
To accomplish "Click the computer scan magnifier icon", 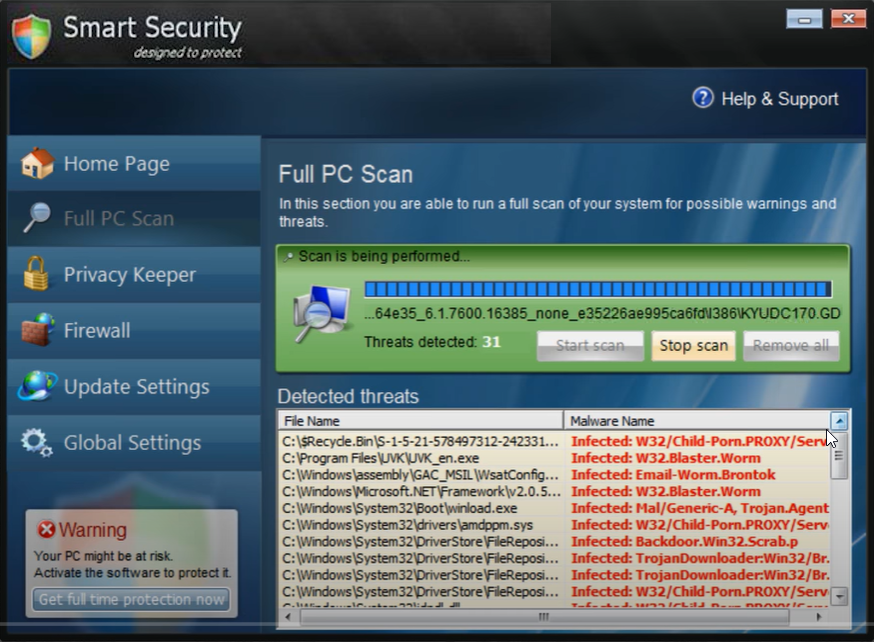I will click(321, 313).
